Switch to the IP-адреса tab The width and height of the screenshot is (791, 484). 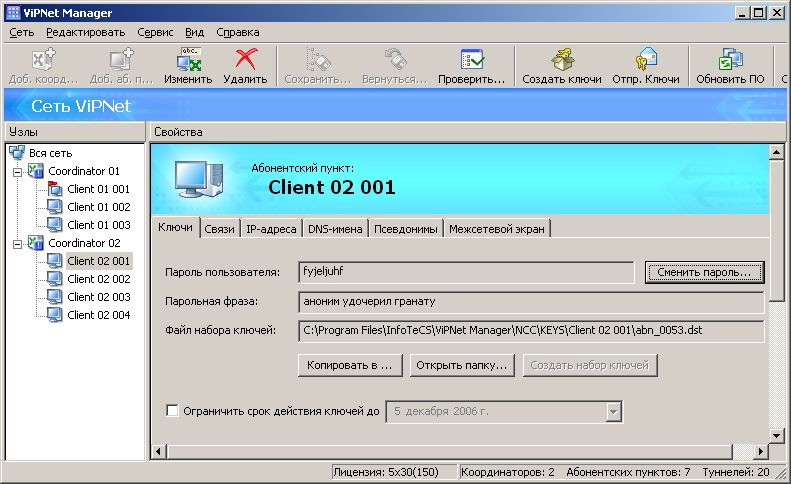[271, 229]
